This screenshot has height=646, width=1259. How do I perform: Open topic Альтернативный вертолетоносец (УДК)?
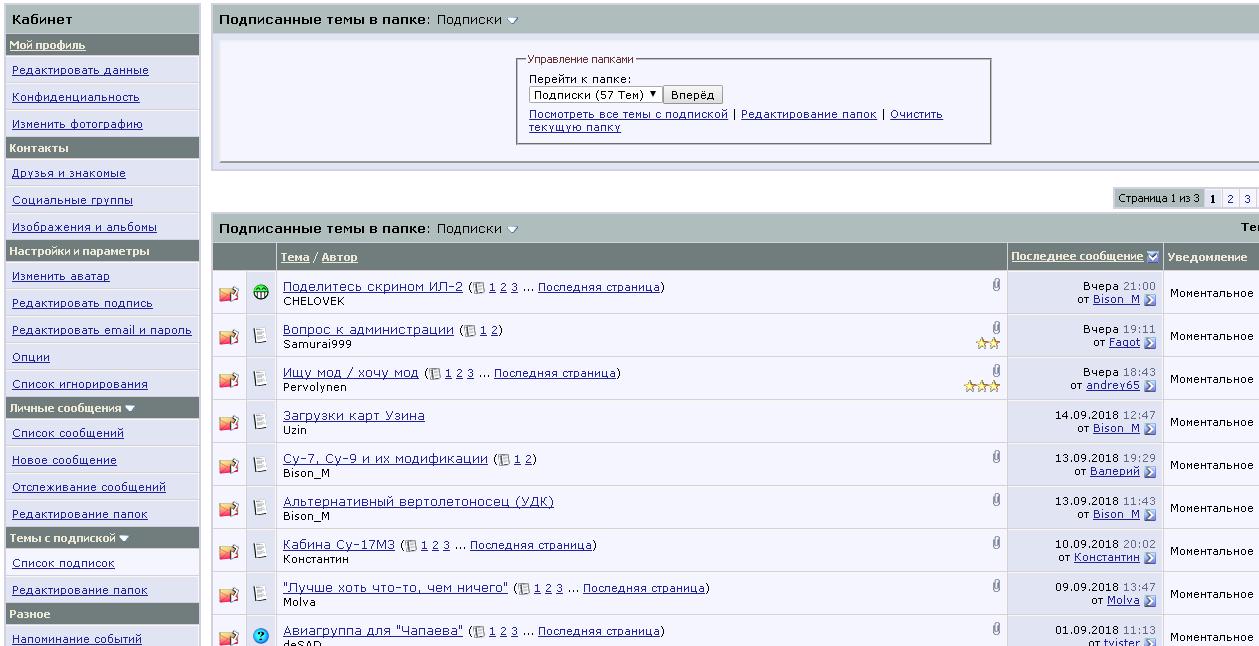click(418, 502)
